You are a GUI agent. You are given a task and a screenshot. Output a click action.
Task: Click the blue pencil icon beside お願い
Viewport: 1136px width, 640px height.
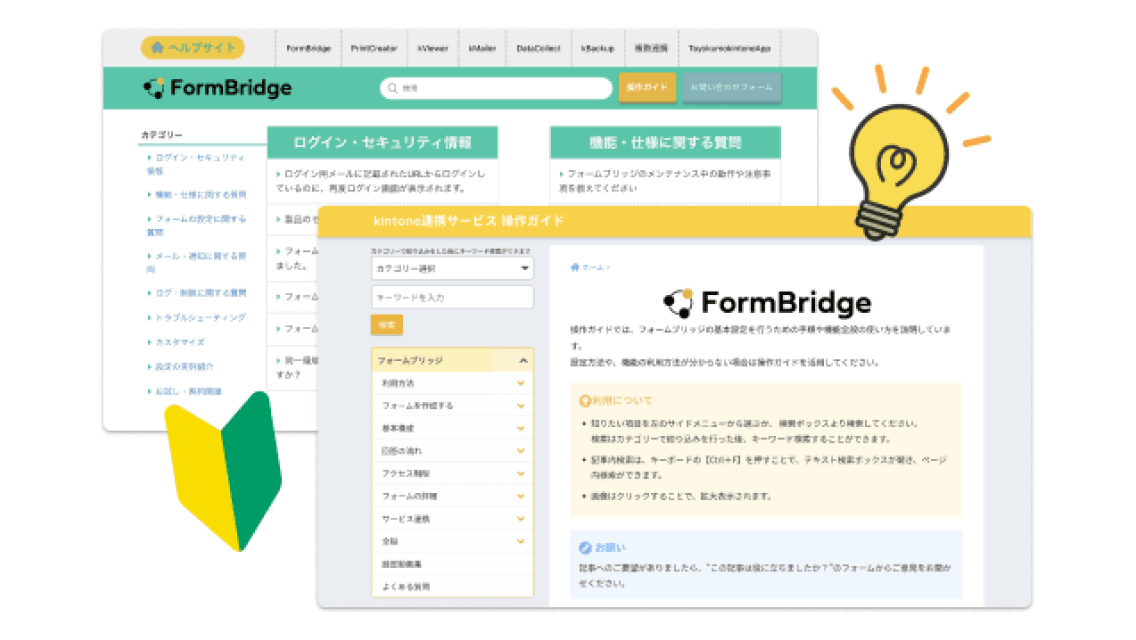(x=585, y=547)
